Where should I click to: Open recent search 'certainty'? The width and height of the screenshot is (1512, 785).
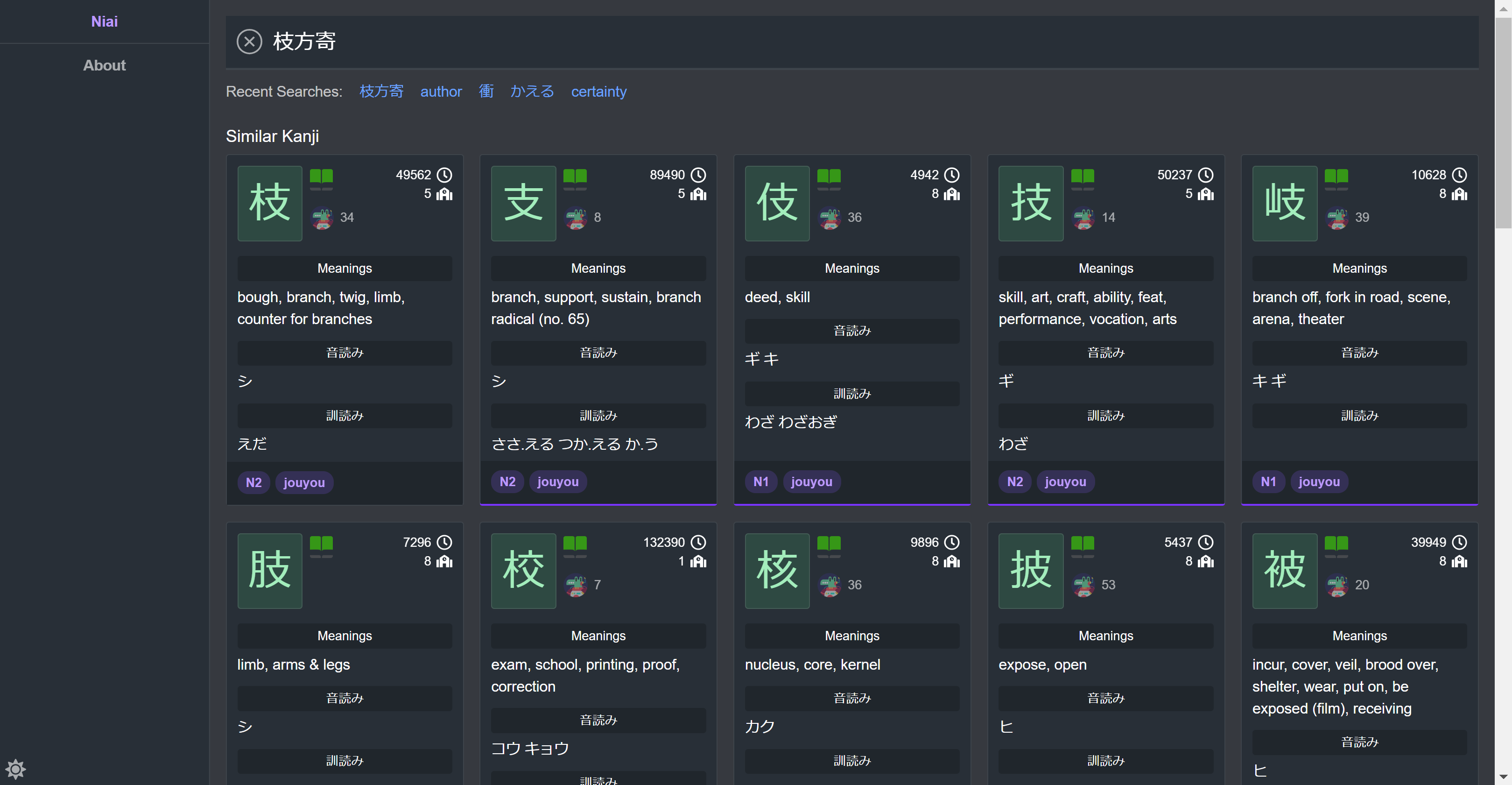pos(599,92)
